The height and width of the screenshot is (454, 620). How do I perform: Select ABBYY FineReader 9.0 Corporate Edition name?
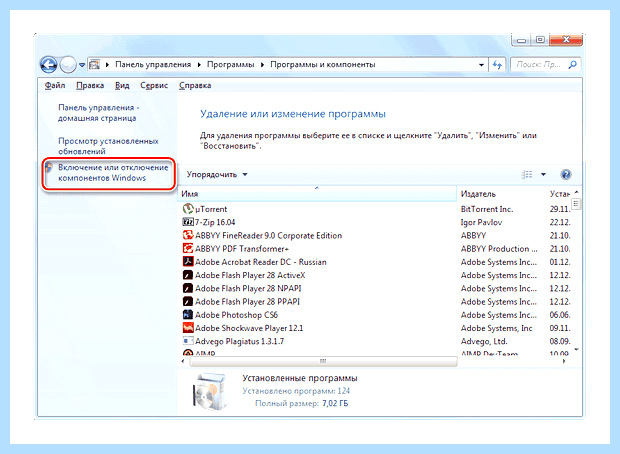coord(268,236)
